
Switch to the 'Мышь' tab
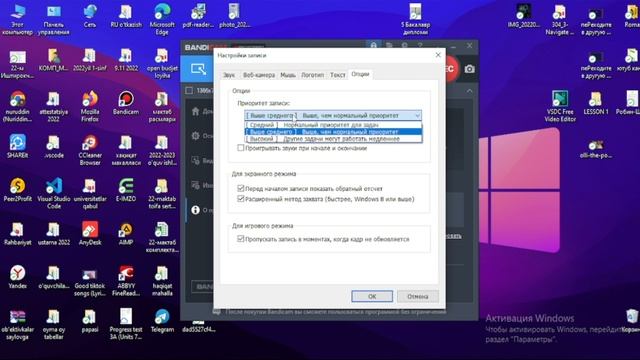[288, 75]
